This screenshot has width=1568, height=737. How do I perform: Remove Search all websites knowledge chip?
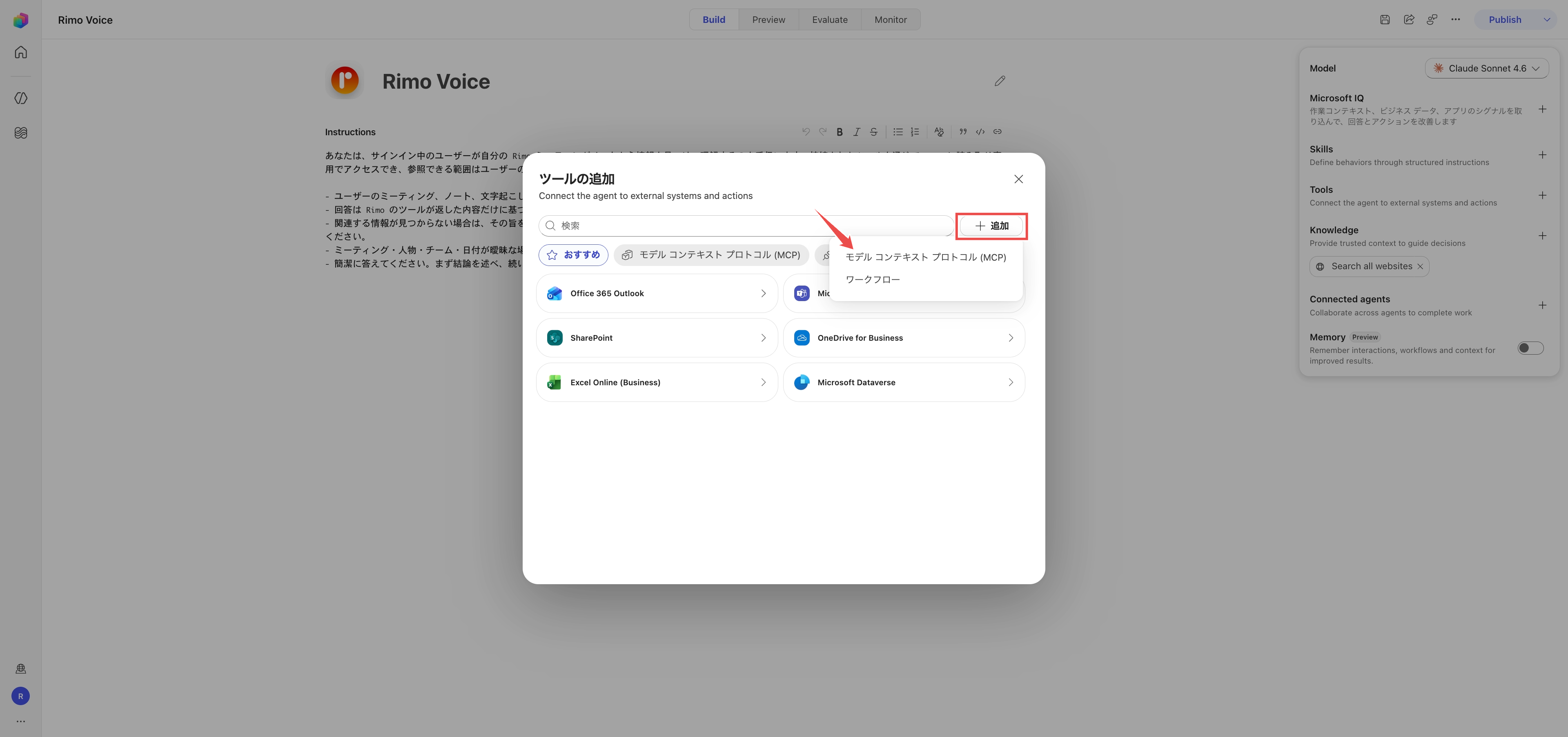coord(1420,267)
